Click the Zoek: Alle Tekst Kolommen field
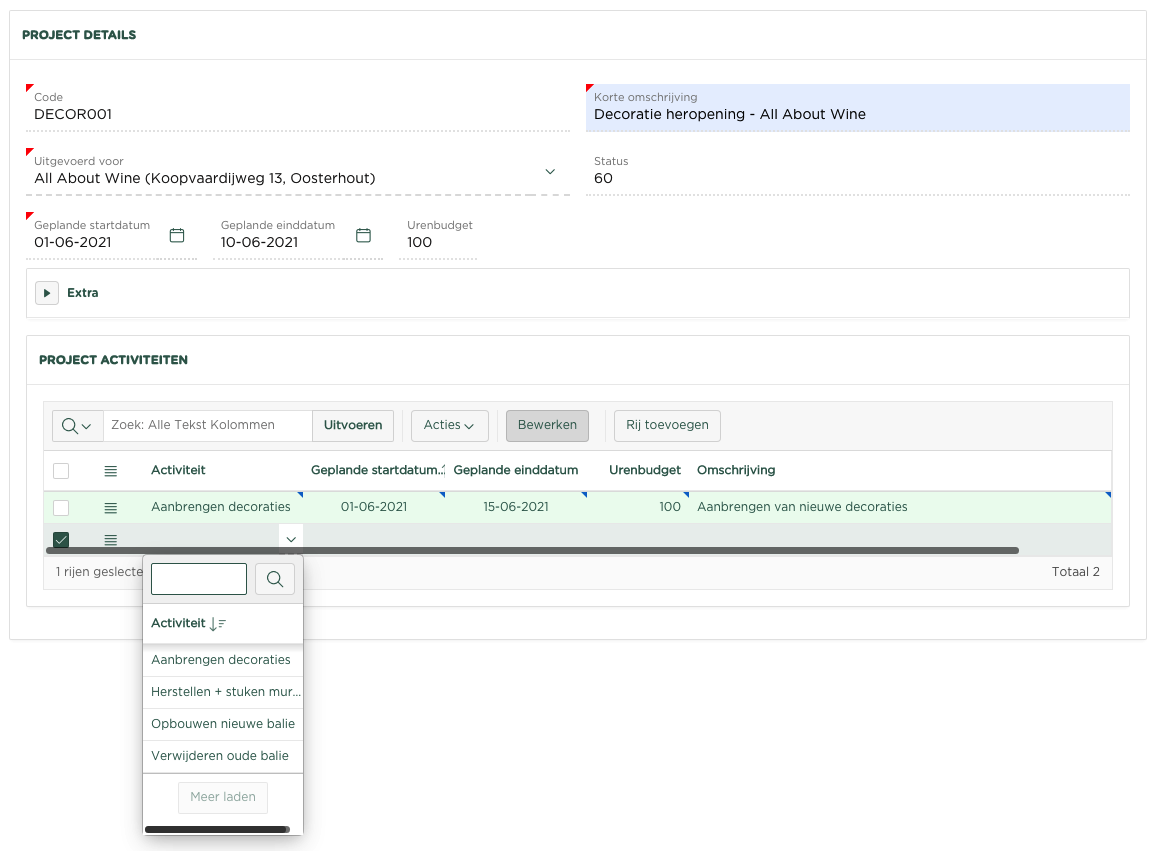The image size is (1153, 851). point(207,425)
